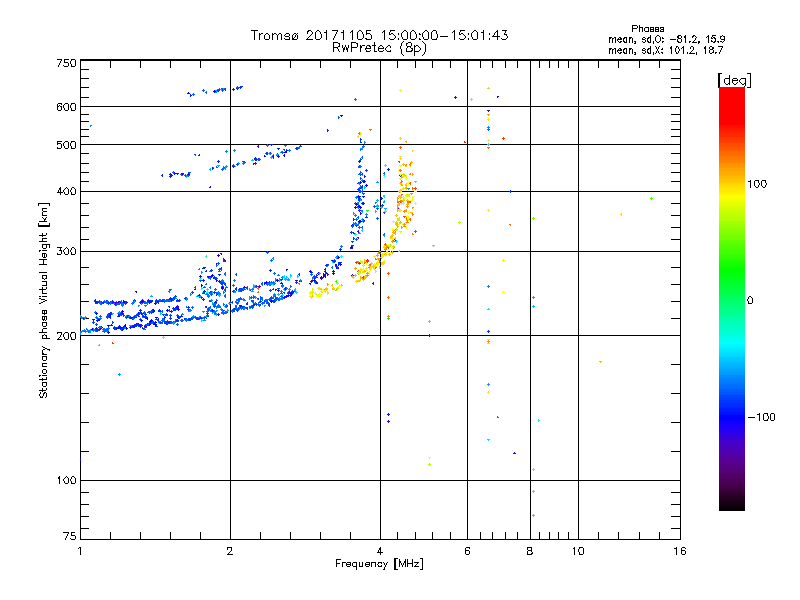Click the x-axis tick label '10'
Viewport: 800px width, 600px height.
578,551
